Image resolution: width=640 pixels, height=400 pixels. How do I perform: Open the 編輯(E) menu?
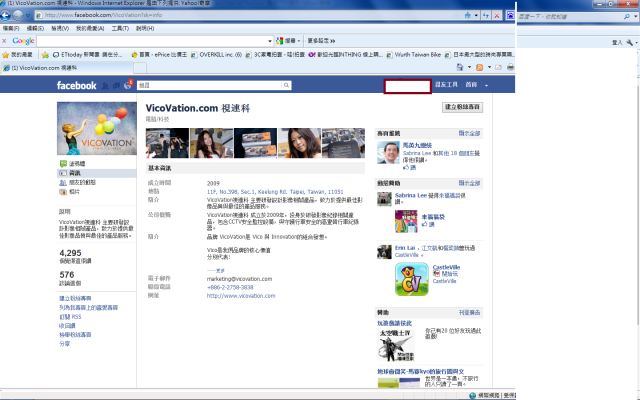tap(35, 29)
